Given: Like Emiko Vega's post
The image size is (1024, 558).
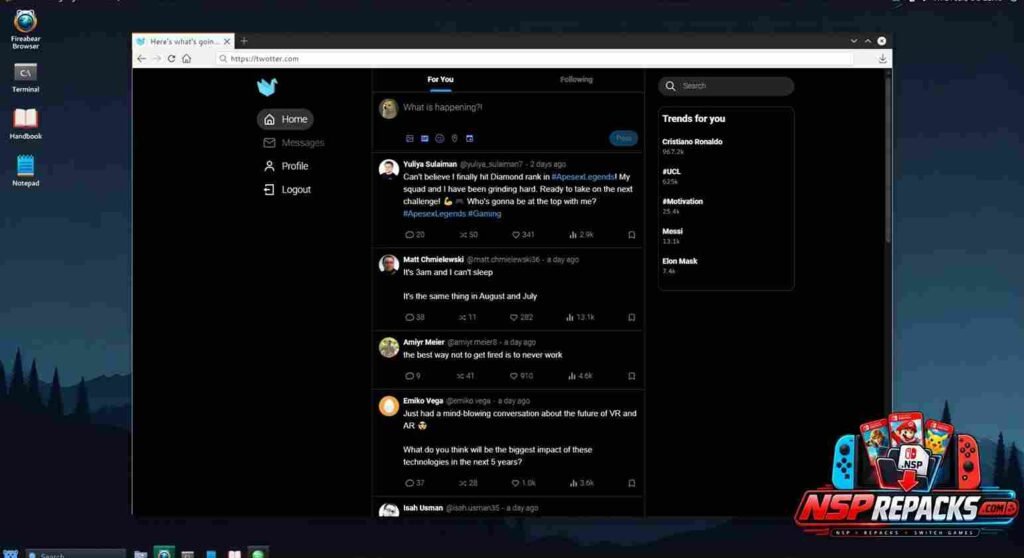Looking at the screenshot, I should (x=523, y=484).
